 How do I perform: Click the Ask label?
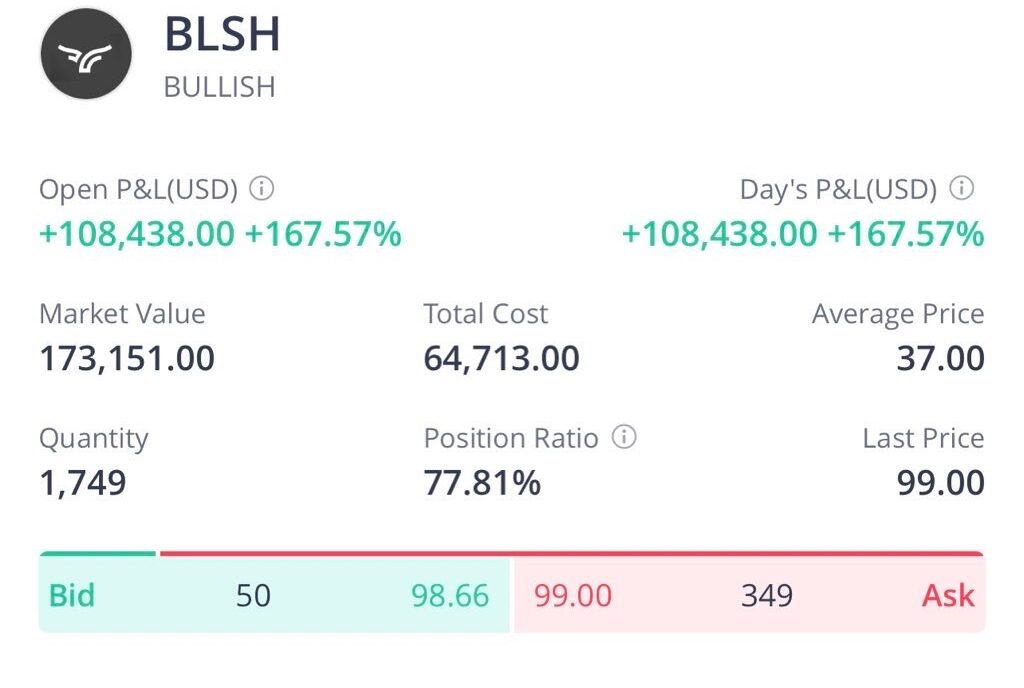948,596
